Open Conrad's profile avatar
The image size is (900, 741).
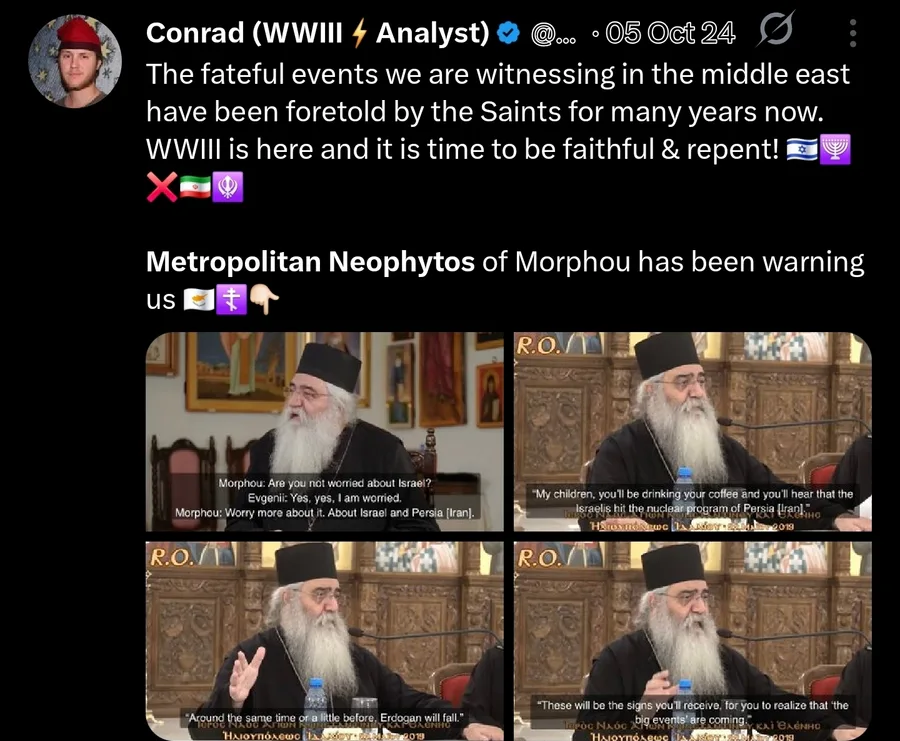click(75, 61)
